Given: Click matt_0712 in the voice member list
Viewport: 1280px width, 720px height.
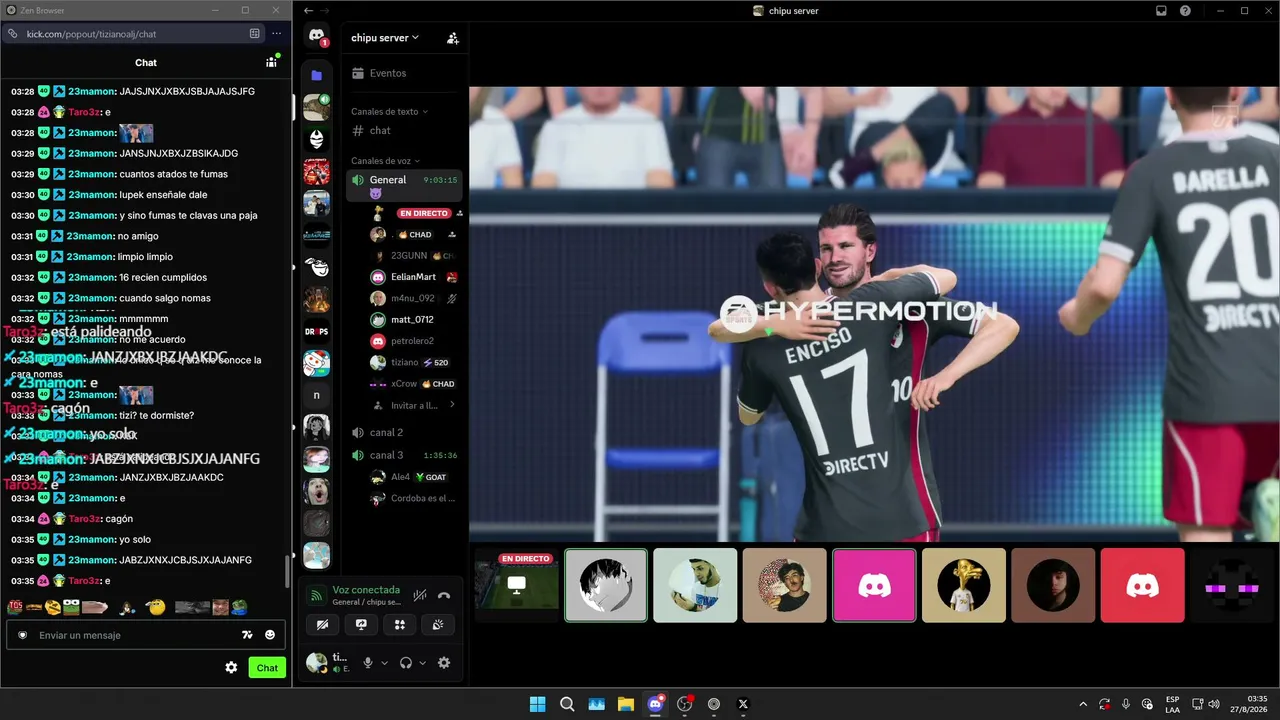Looking at the screenshot, I should 412,320.
